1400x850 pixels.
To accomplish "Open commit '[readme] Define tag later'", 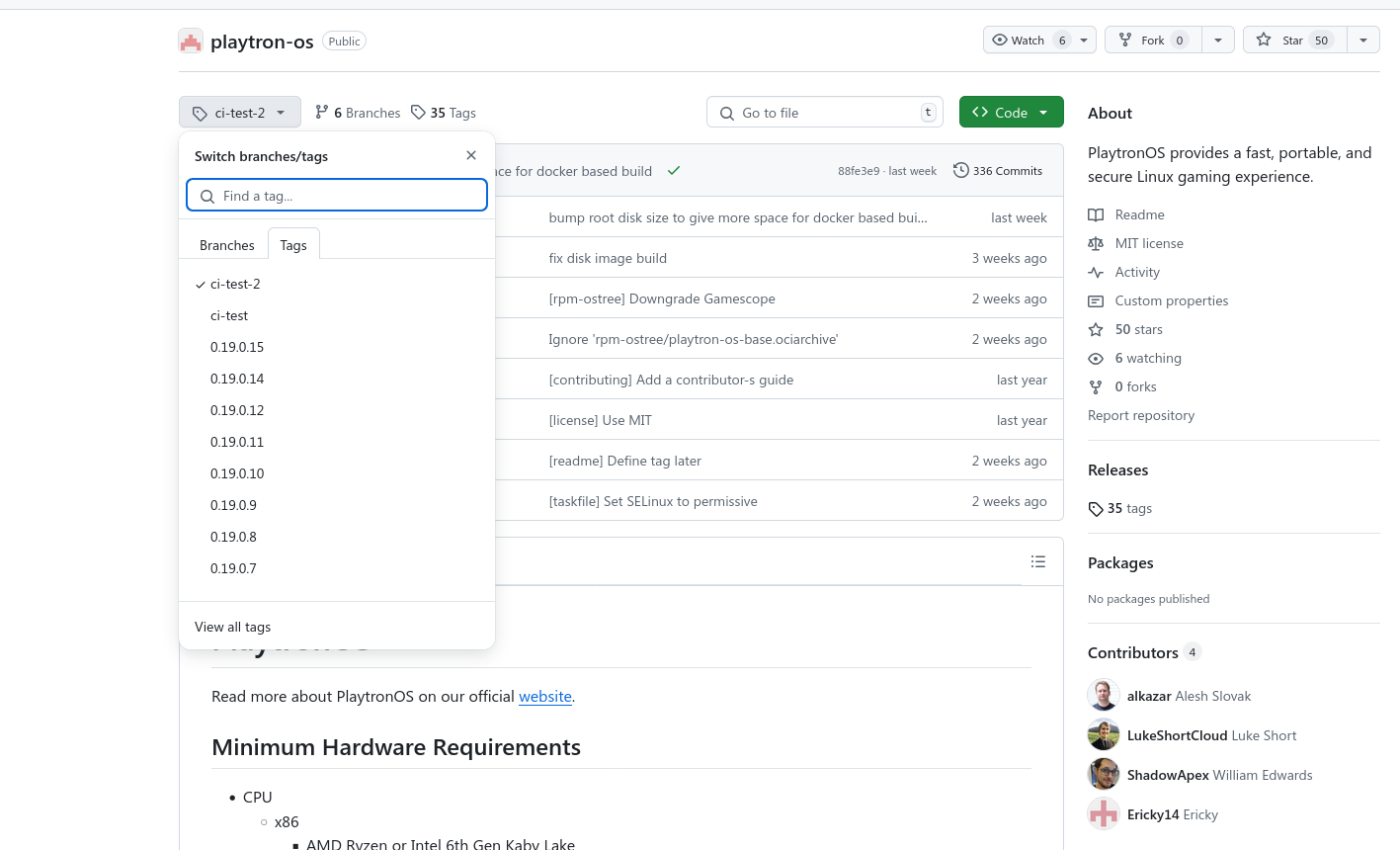I will tap(624, 461).
